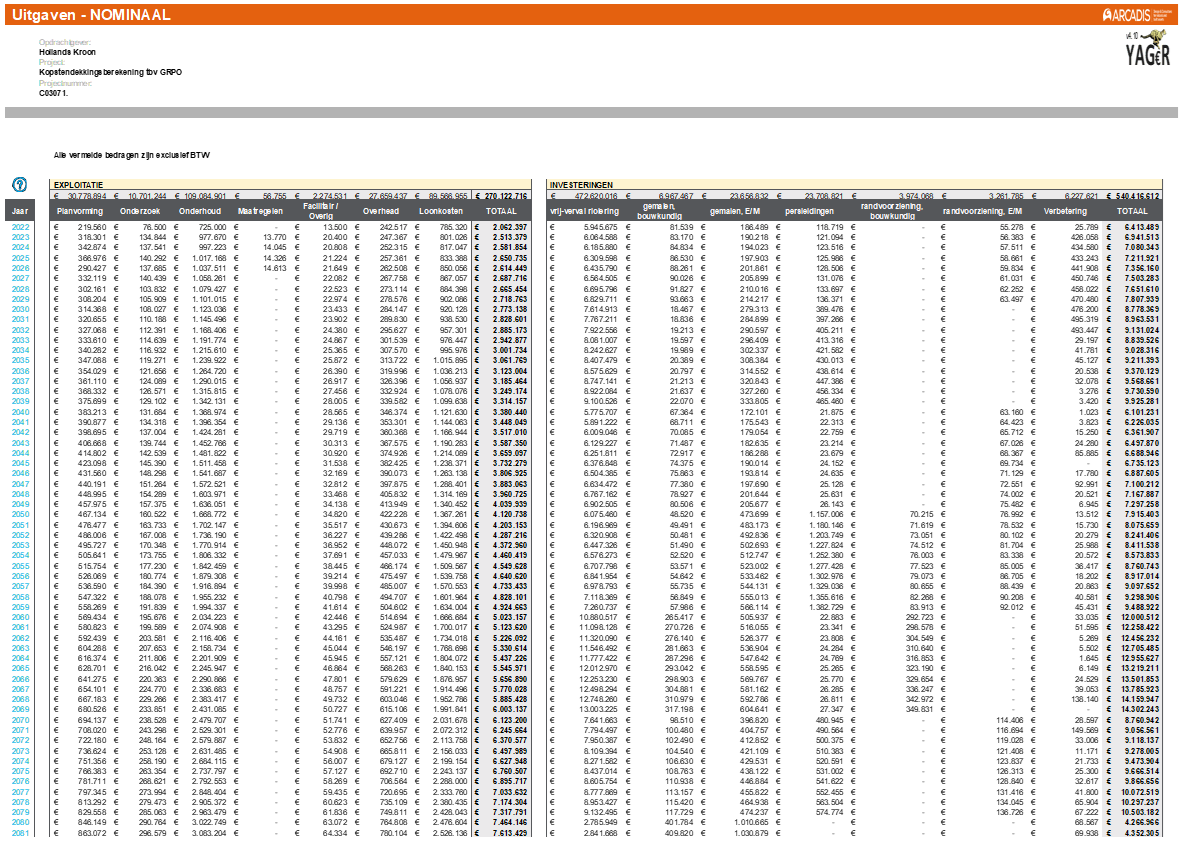
Task: Open year 2081 row link
Action: [20, 832]
